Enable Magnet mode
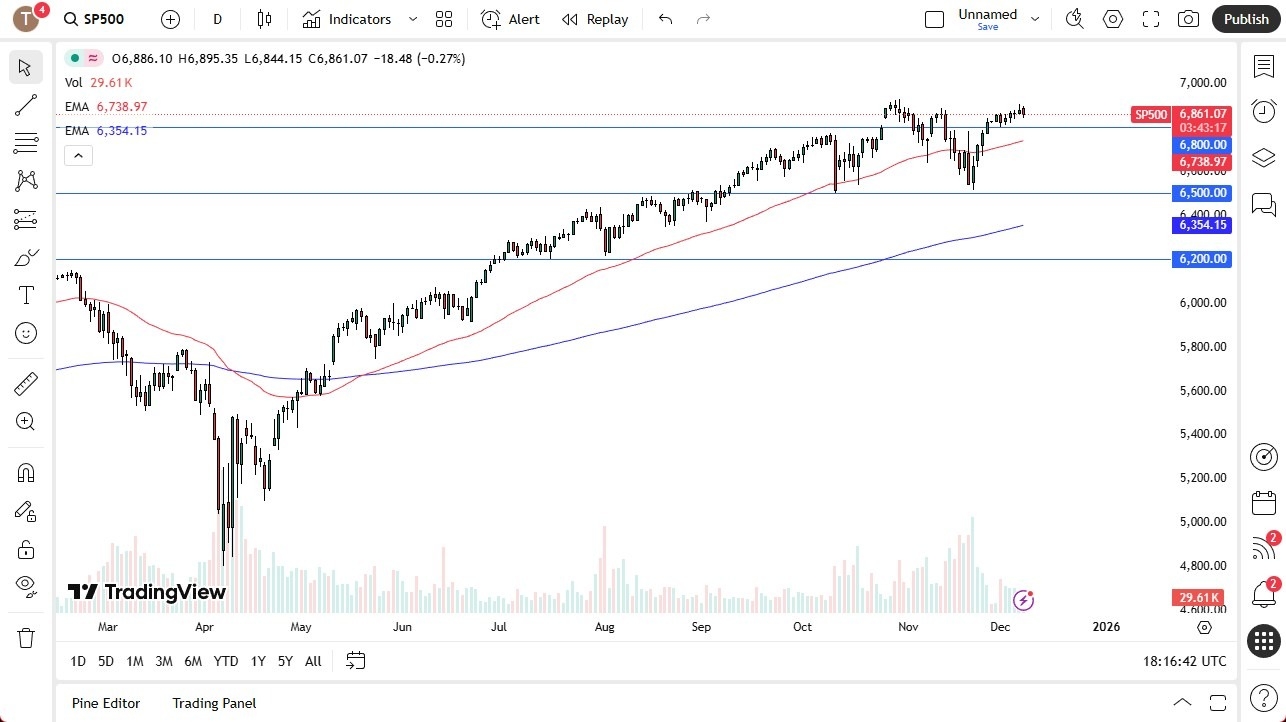This screenshot has height=722, width=1286. click(x=26, y=472)
